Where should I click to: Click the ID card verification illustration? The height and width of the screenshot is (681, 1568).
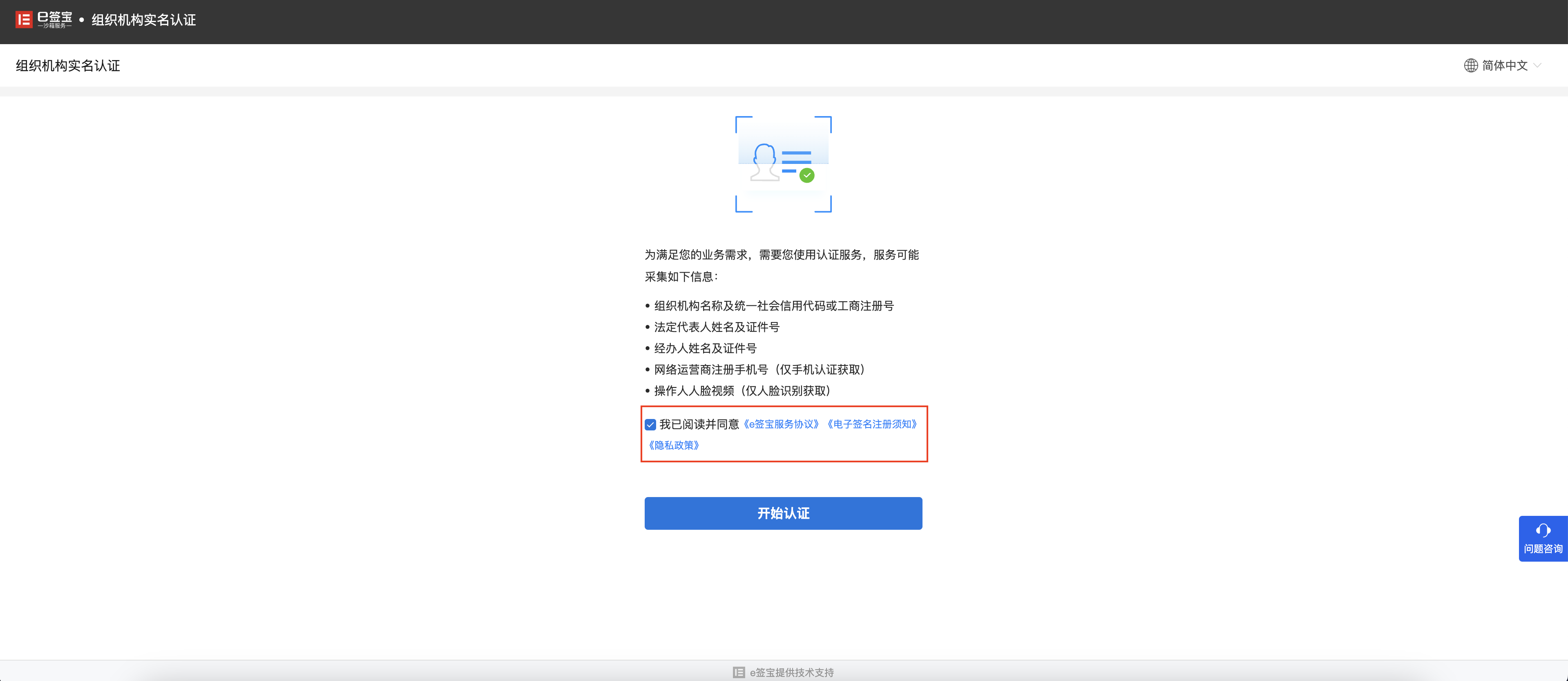pos(784,164)
